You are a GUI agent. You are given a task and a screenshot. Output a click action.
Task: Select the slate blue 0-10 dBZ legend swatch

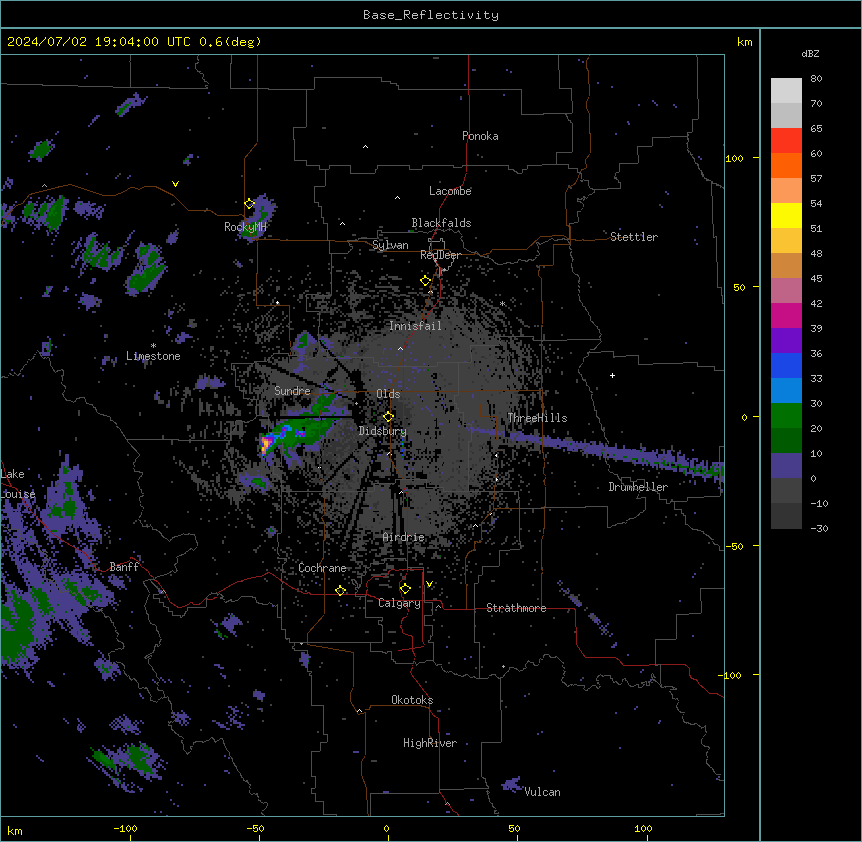pyautogui.click(x=786, y=466)
